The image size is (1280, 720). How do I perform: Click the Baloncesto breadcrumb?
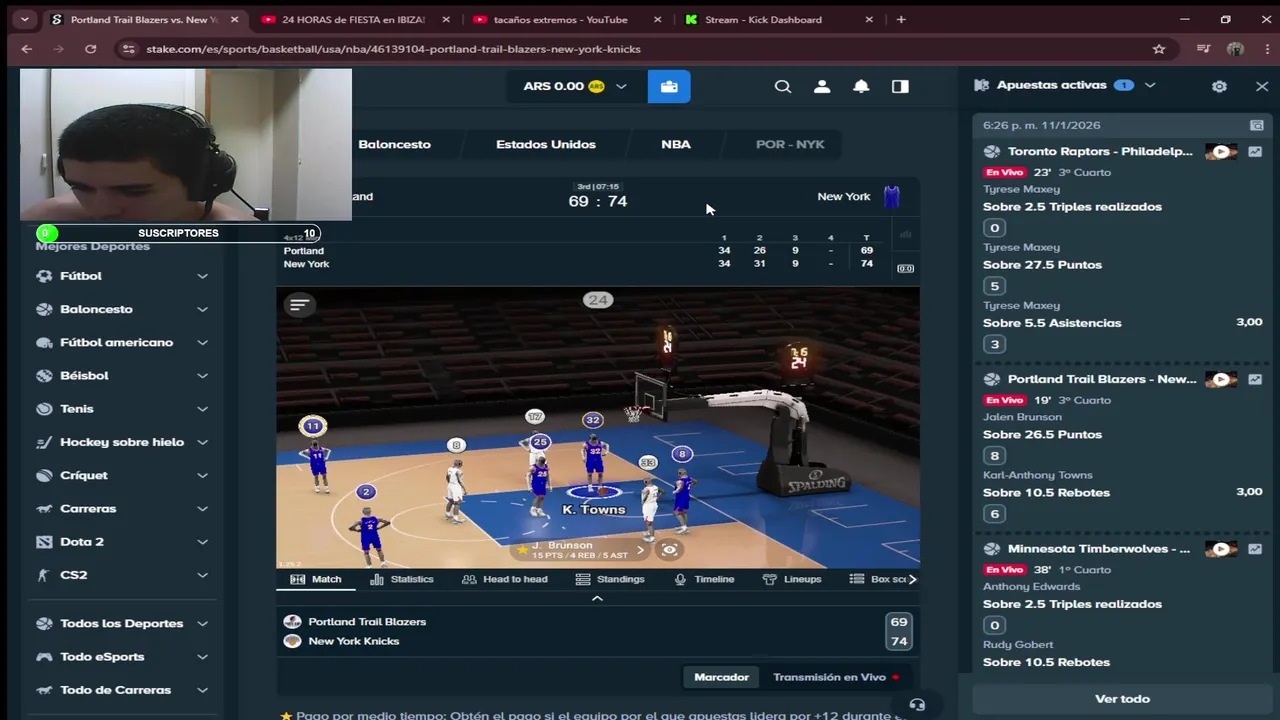(394, 144)
